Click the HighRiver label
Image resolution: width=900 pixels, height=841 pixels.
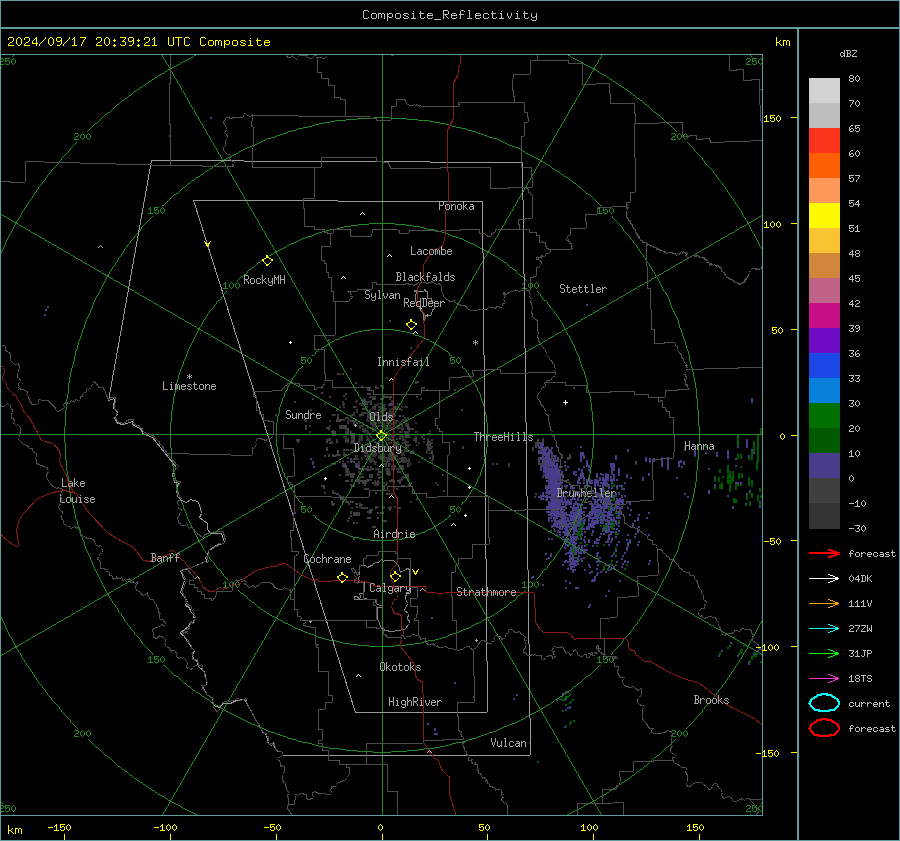(x=415, y=702)
